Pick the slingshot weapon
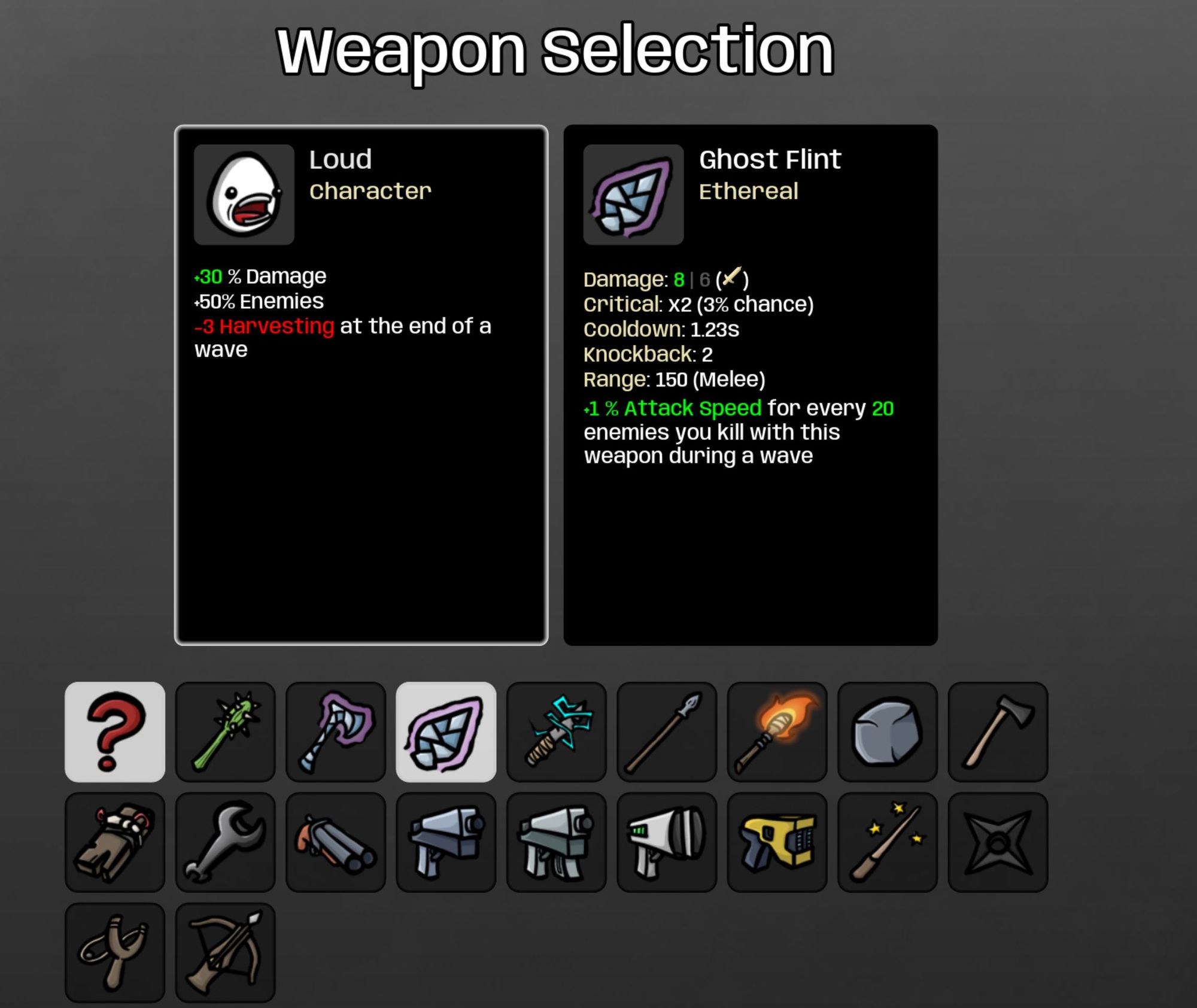Viewport: 1197px width, 1008px height. click(115, 952)
